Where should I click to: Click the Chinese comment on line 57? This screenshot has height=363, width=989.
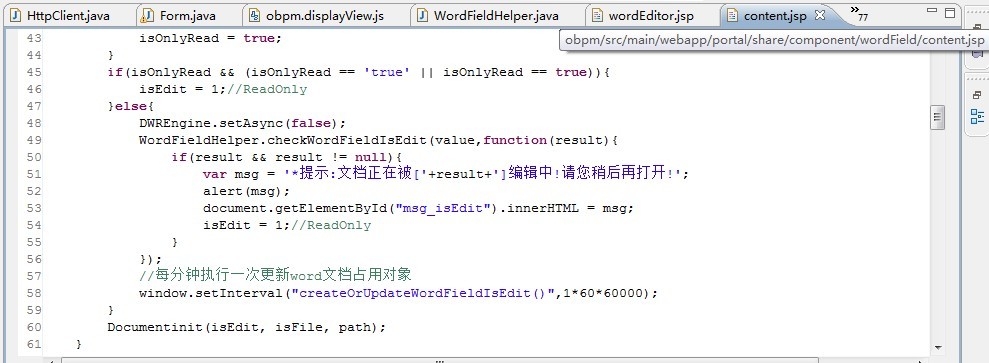(276, 275)
